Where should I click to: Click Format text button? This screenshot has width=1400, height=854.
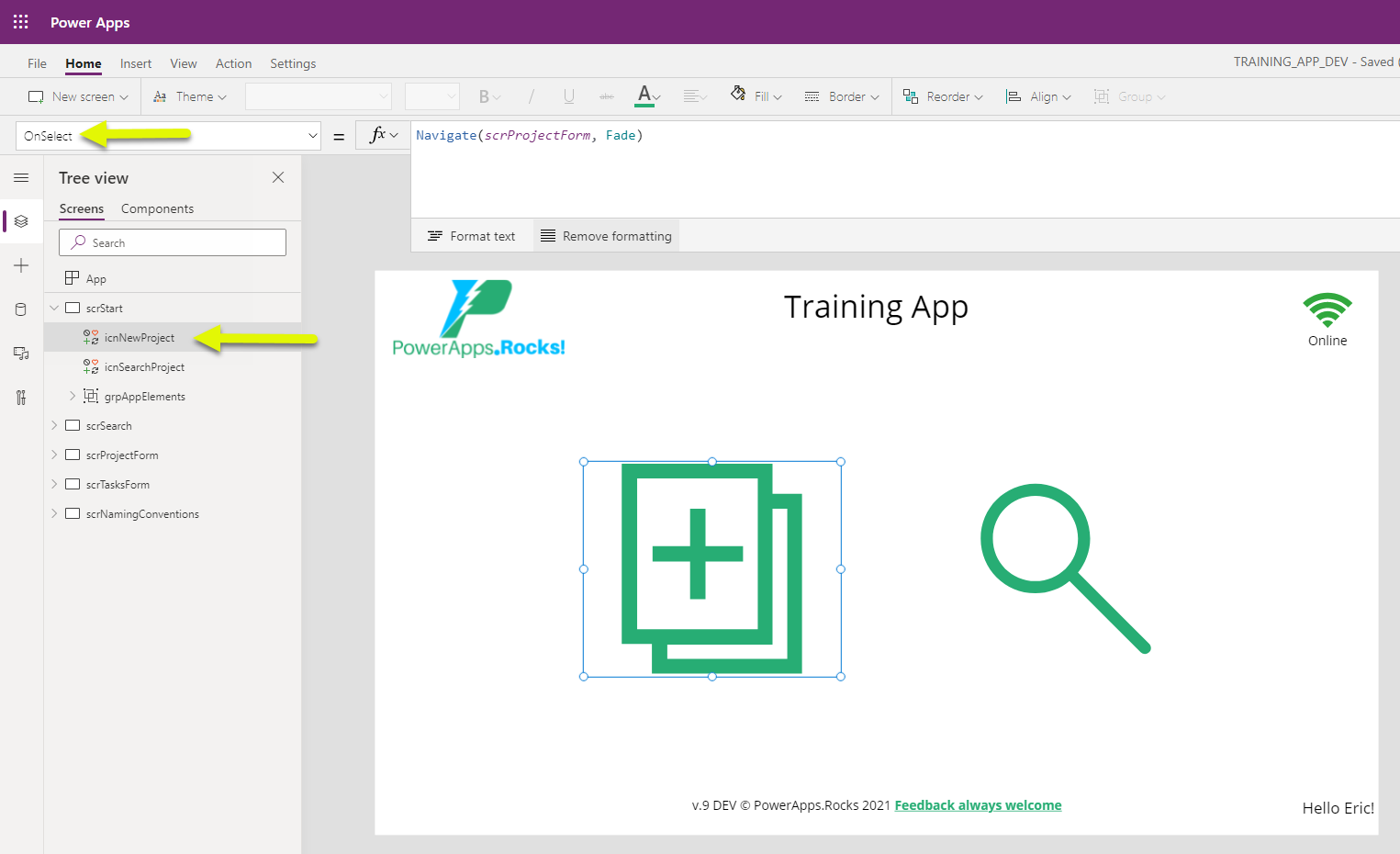[x=472, y=236]
